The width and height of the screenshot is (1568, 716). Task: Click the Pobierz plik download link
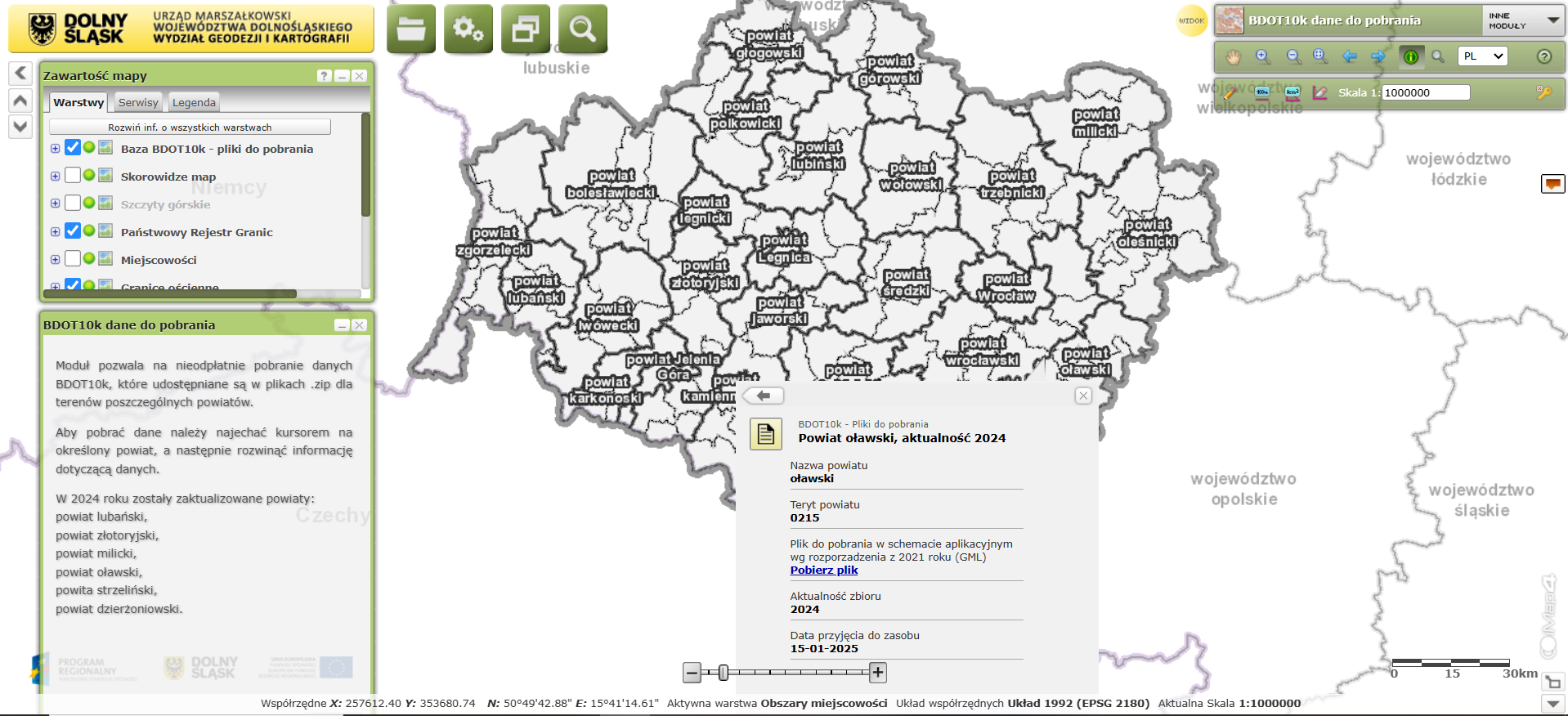[x=823, y=571]
